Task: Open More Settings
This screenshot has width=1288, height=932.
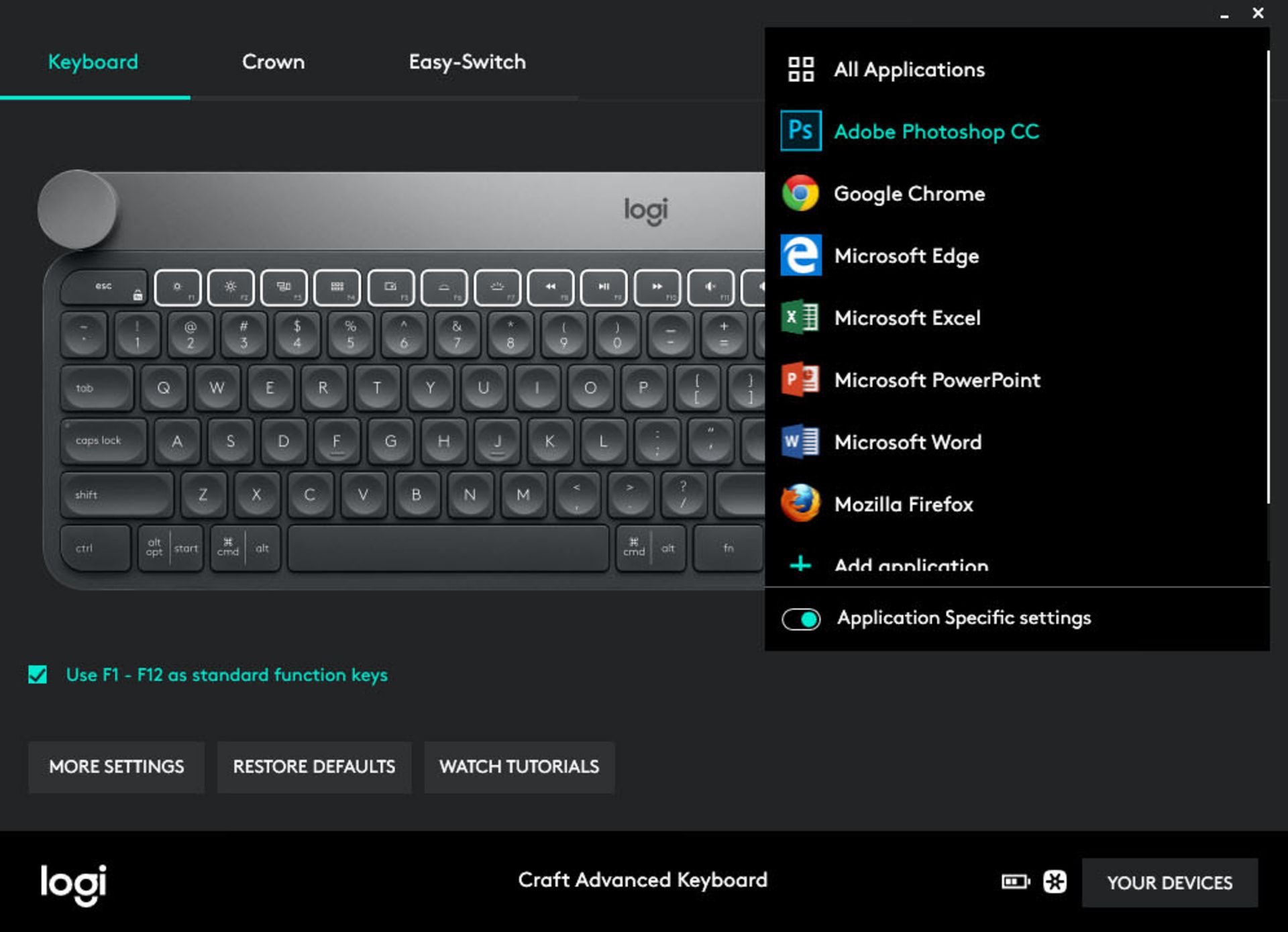Action: click(x=116, y=767)
